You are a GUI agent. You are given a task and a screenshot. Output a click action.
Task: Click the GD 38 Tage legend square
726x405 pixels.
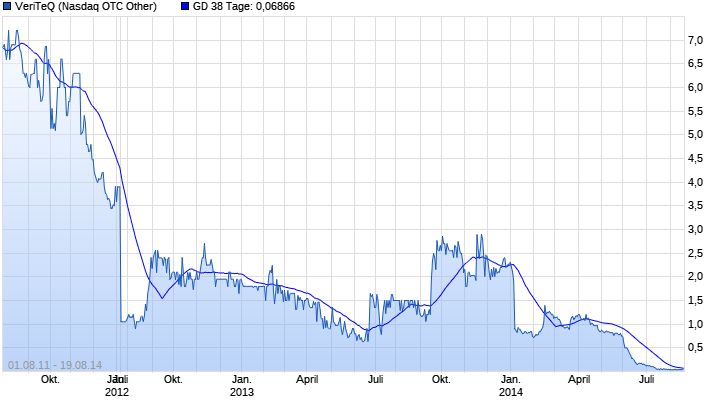pyautogui.click(x=185, y=6)
